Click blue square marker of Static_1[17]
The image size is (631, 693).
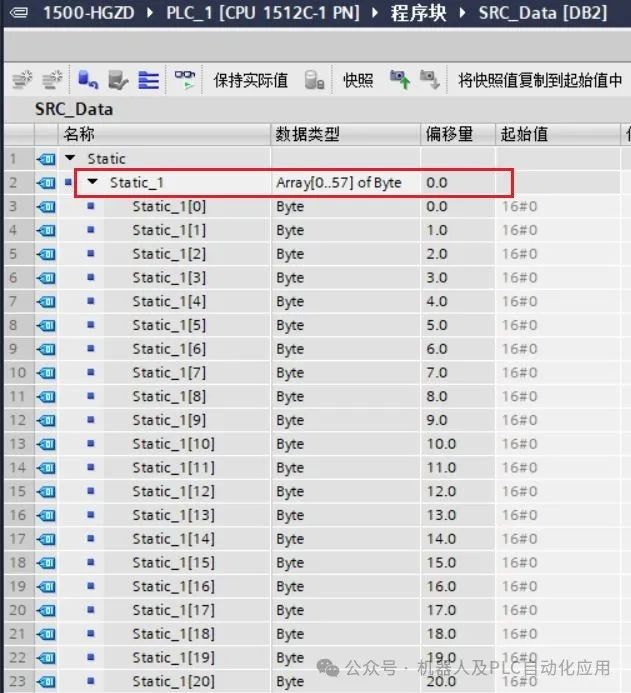coord(91,609)
